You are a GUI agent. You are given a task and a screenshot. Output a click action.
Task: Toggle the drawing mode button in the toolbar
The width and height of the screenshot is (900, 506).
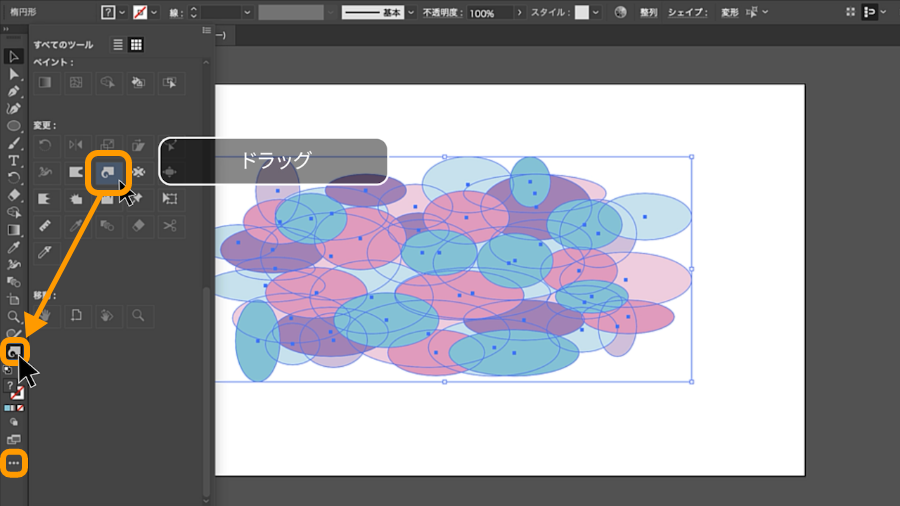pos(14,422)
